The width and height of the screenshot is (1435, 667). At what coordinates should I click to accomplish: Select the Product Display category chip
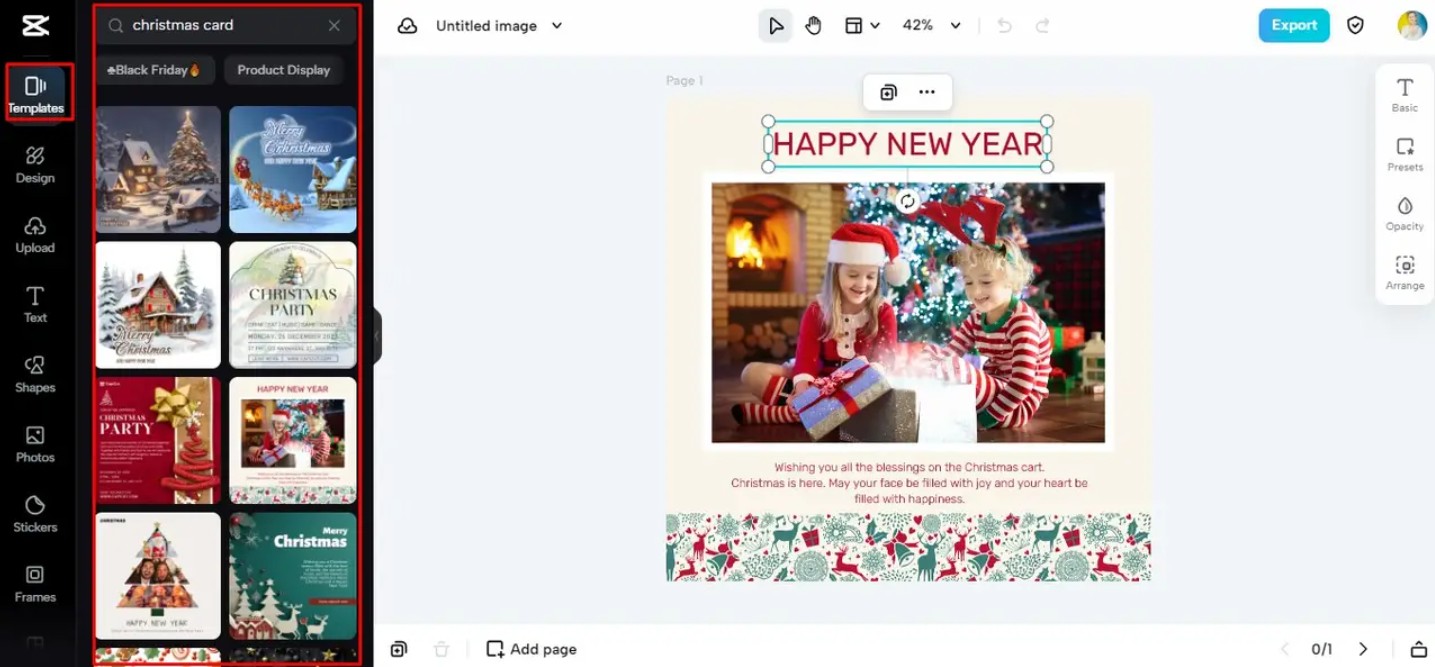pos(283,70)
